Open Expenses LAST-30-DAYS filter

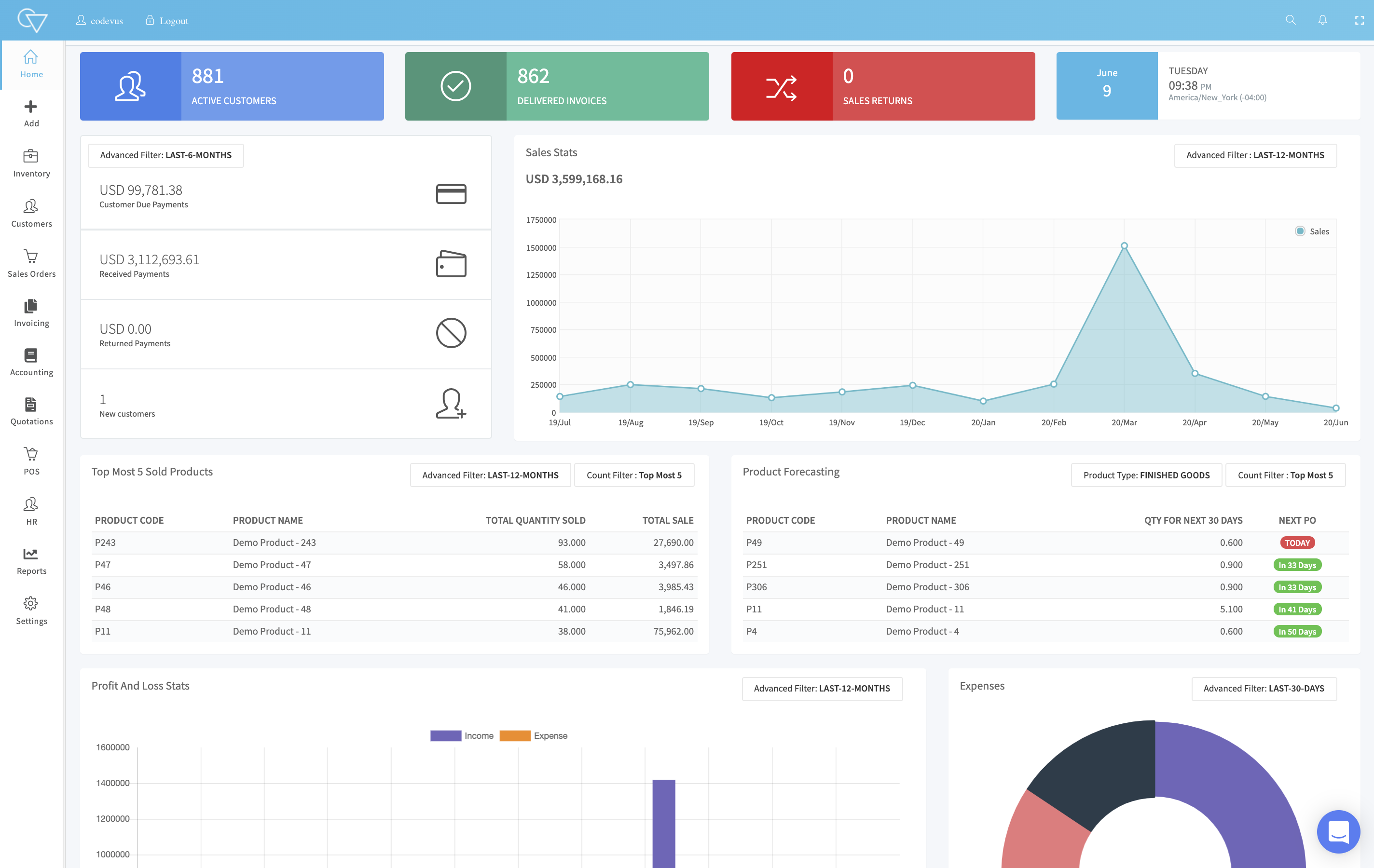[x=1264, y=688]
